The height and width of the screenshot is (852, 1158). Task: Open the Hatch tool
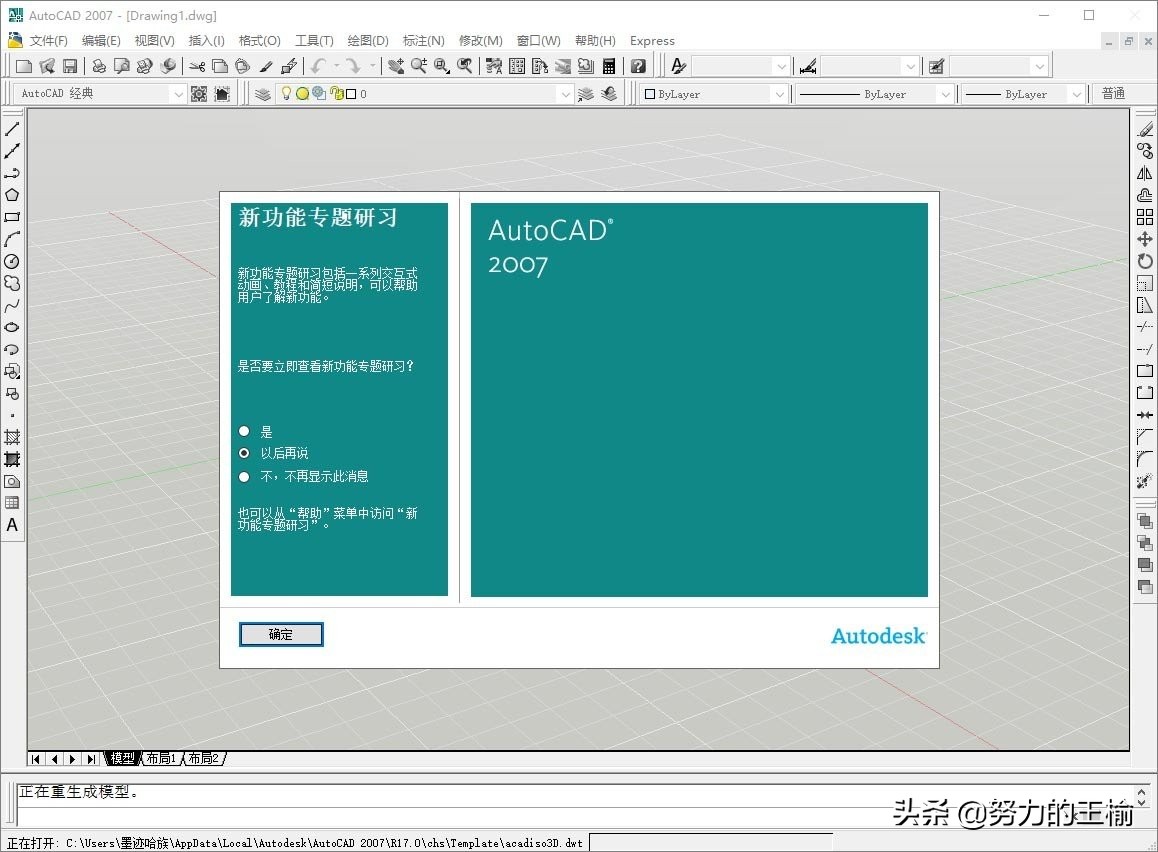click(x=12, y=438)
